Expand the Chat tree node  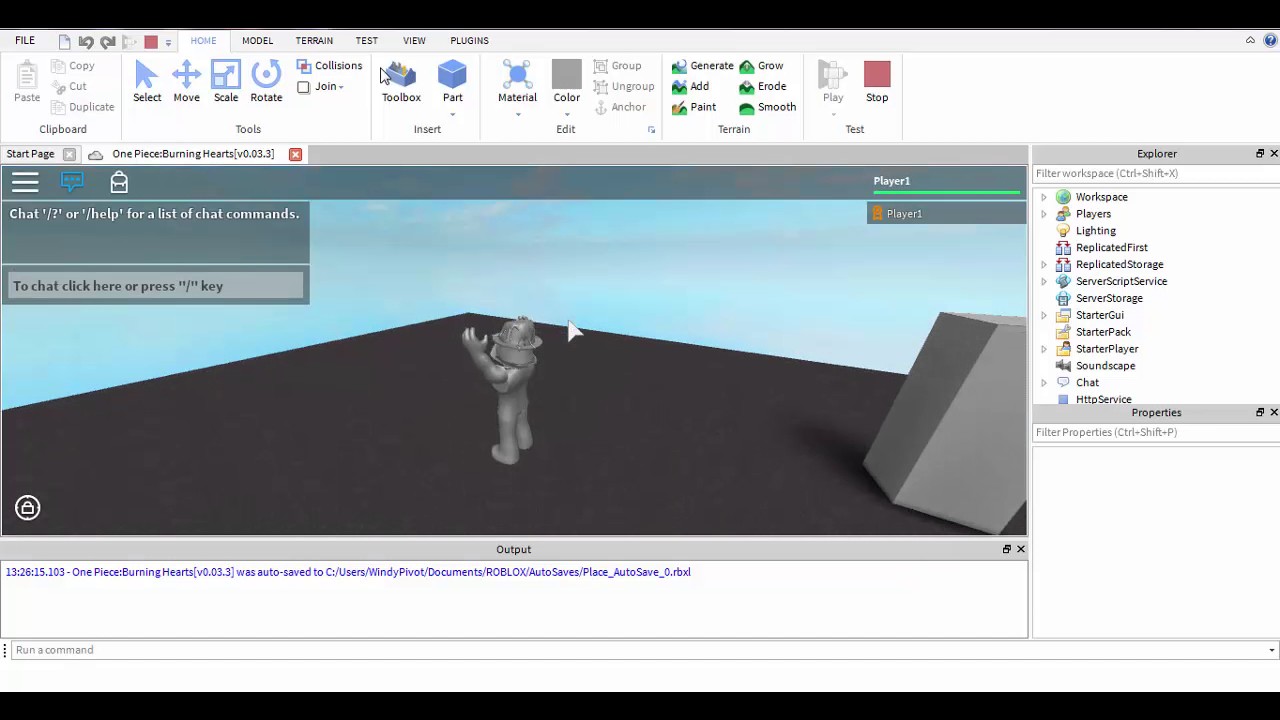coord(1044,383)
